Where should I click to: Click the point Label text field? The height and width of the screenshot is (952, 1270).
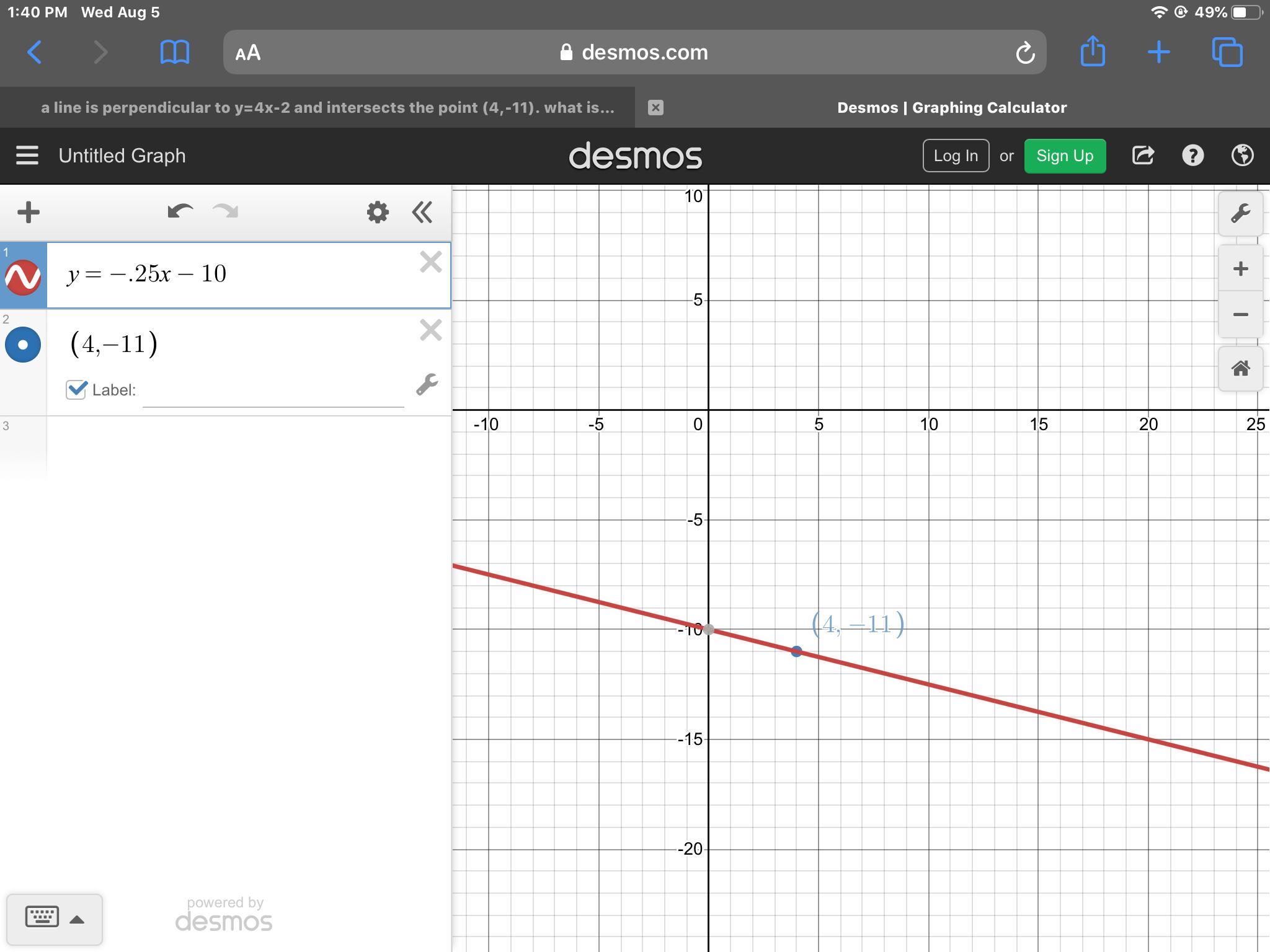click(273, 392)
